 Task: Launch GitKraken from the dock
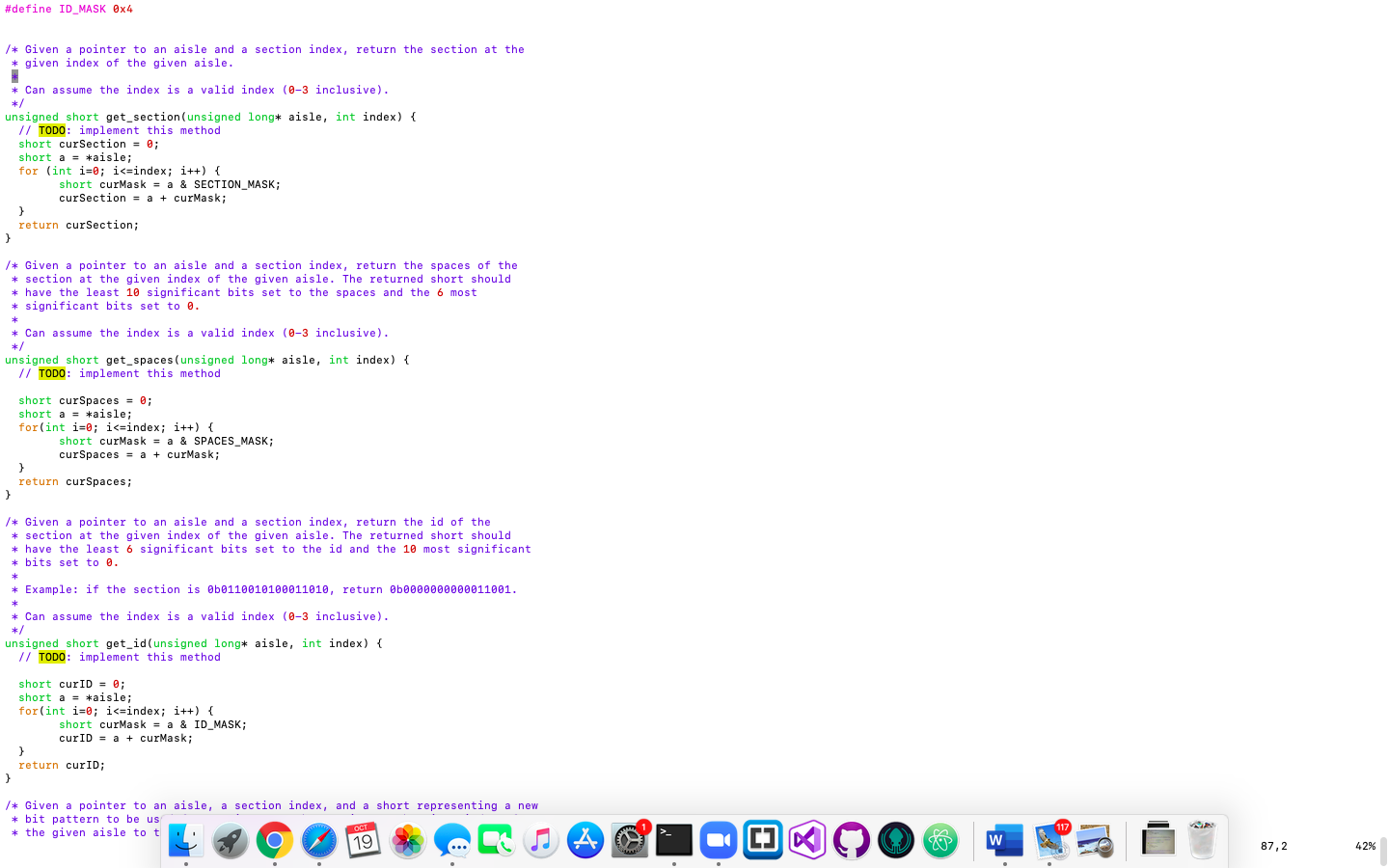pos(896,840)
